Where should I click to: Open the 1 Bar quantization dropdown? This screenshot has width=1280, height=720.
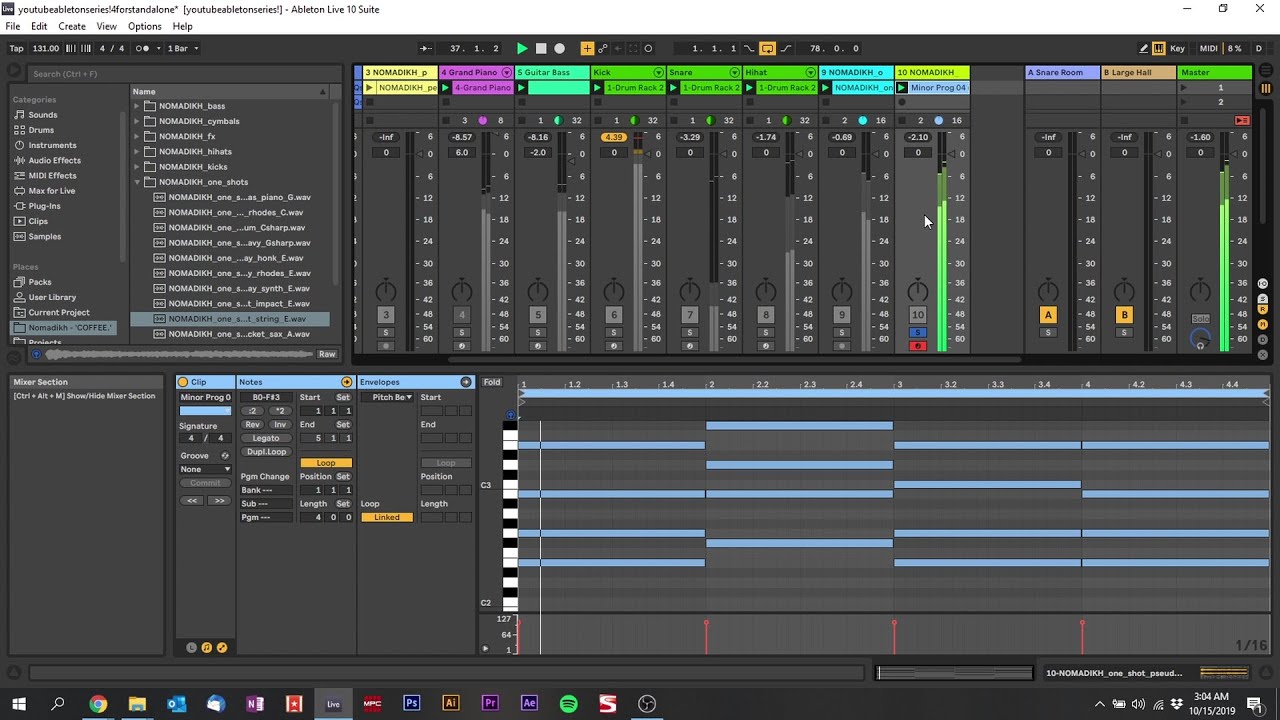(x=183, y=48)
